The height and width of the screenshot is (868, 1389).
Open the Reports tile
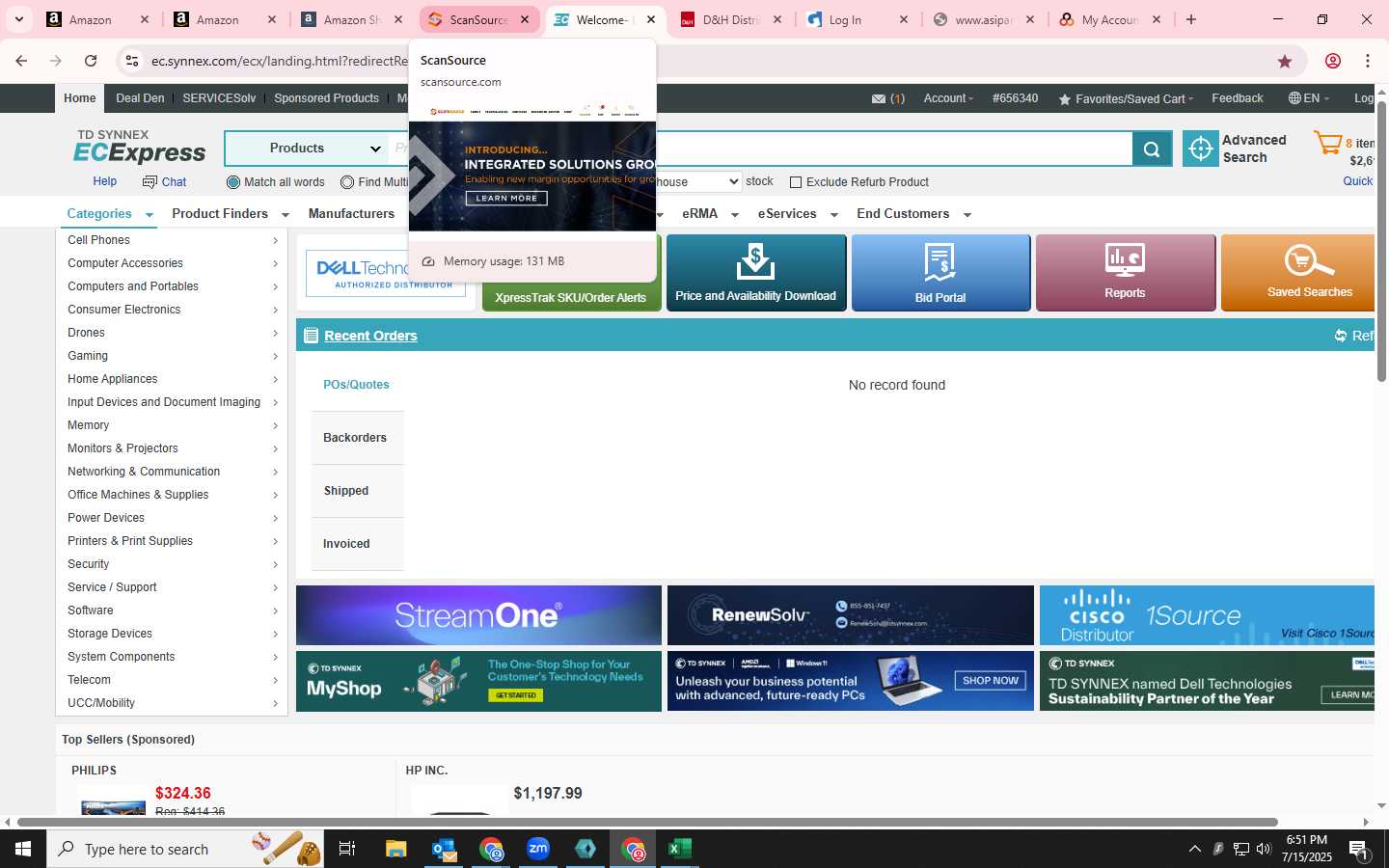click(1125, 273)
